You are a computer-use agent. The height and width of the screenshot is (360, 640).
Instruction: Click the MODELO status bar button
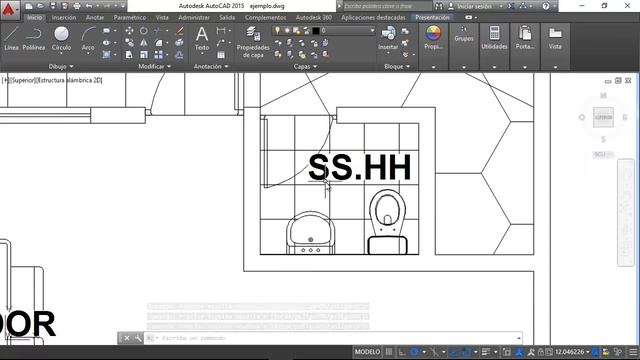point(367,352)
